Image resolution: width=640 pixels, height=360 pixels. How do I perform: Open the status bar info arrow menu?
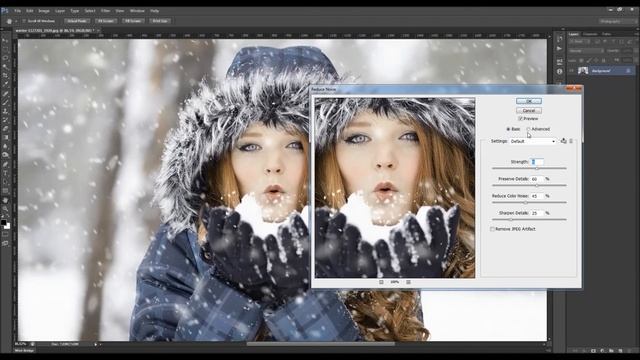(96, 344)
